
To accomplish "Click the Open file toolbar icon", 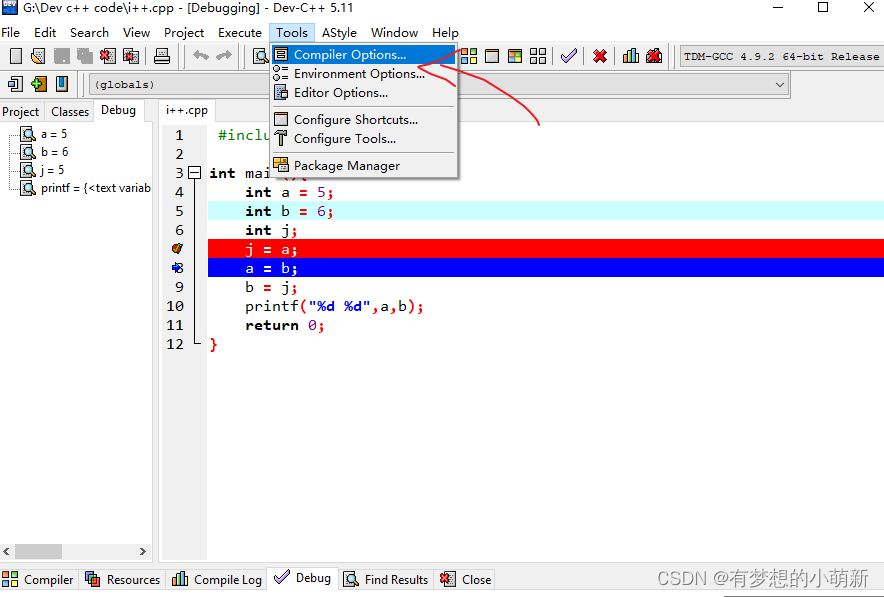I will [38, 56].
